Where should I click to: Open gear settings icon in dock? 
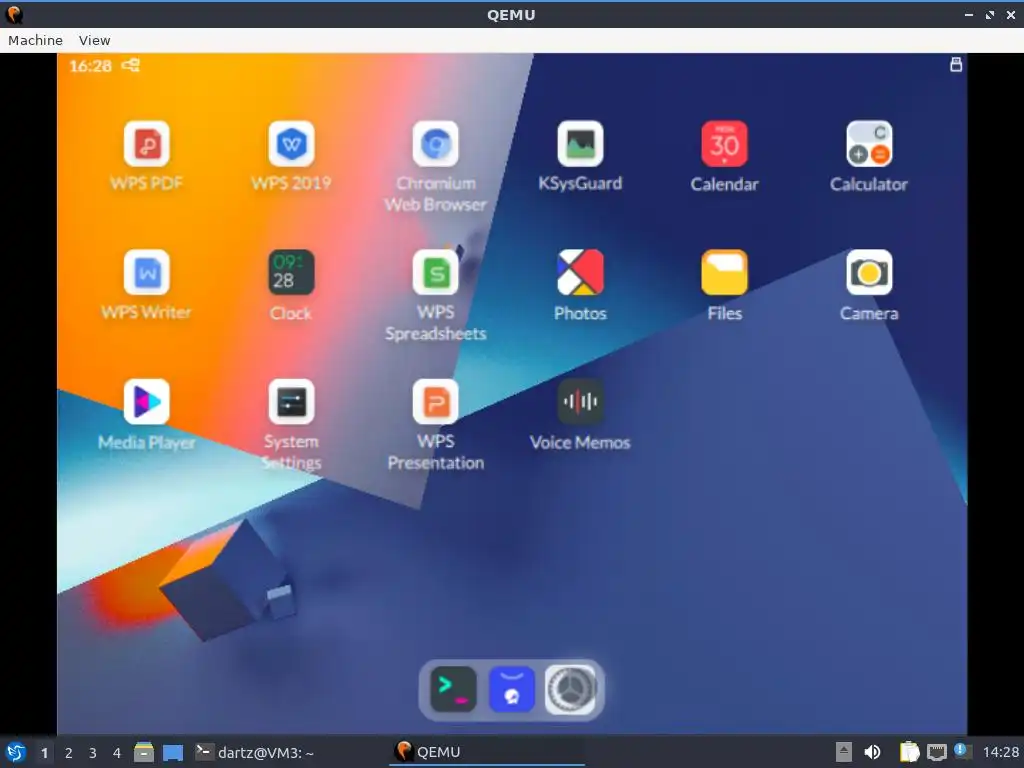[570, 690]
